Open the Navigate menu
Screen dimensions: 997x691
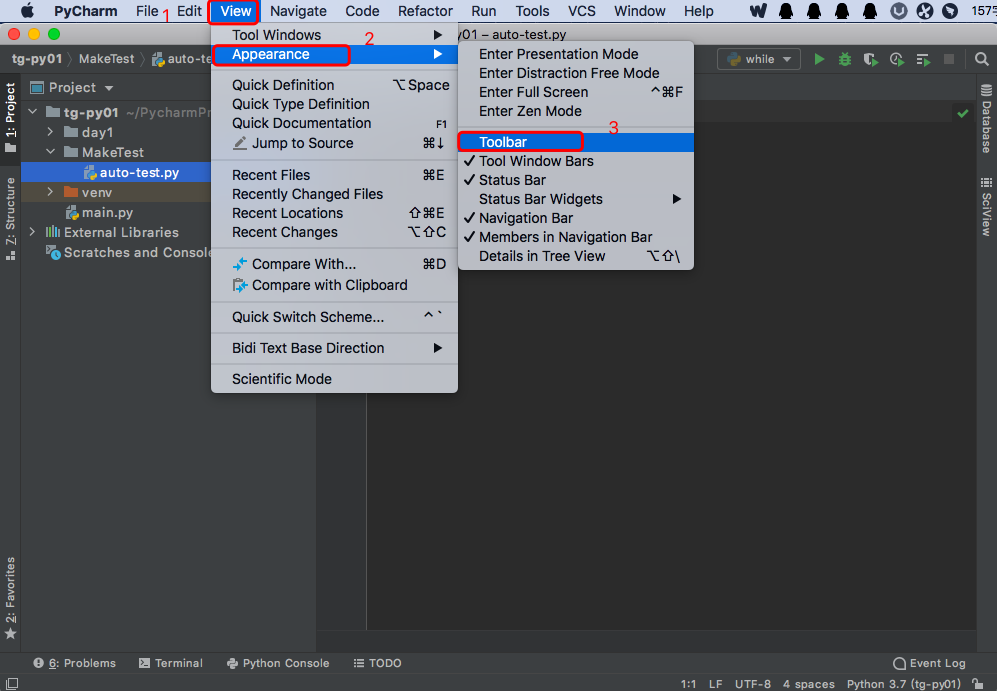tap(298, 11)
